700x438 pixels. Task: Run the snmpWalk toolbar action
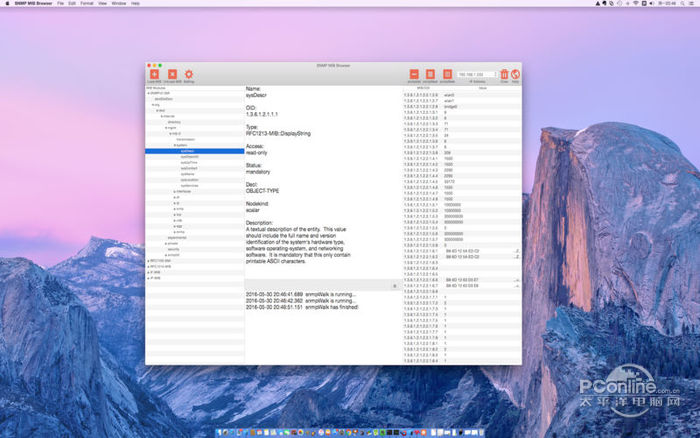tap(447, 74)
